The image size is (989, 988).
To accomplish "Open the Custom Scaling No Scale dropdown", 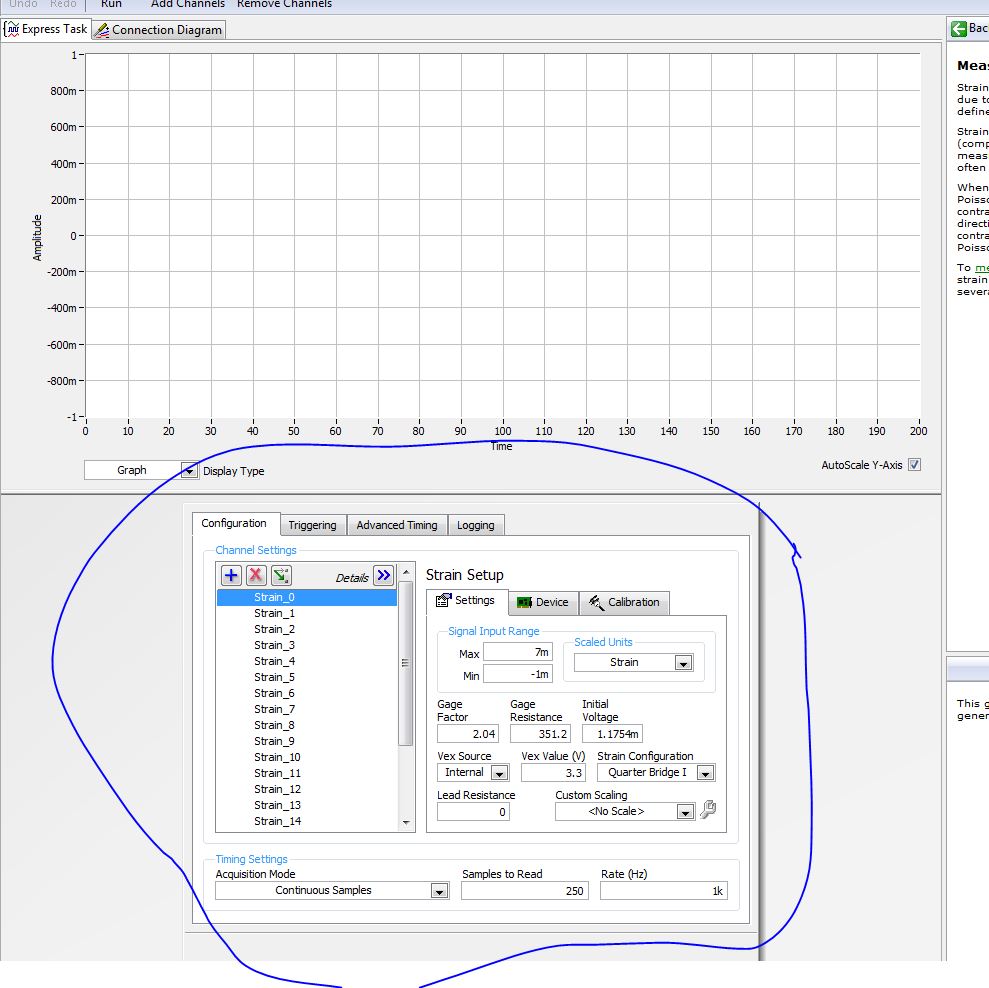I will (685, 812).
